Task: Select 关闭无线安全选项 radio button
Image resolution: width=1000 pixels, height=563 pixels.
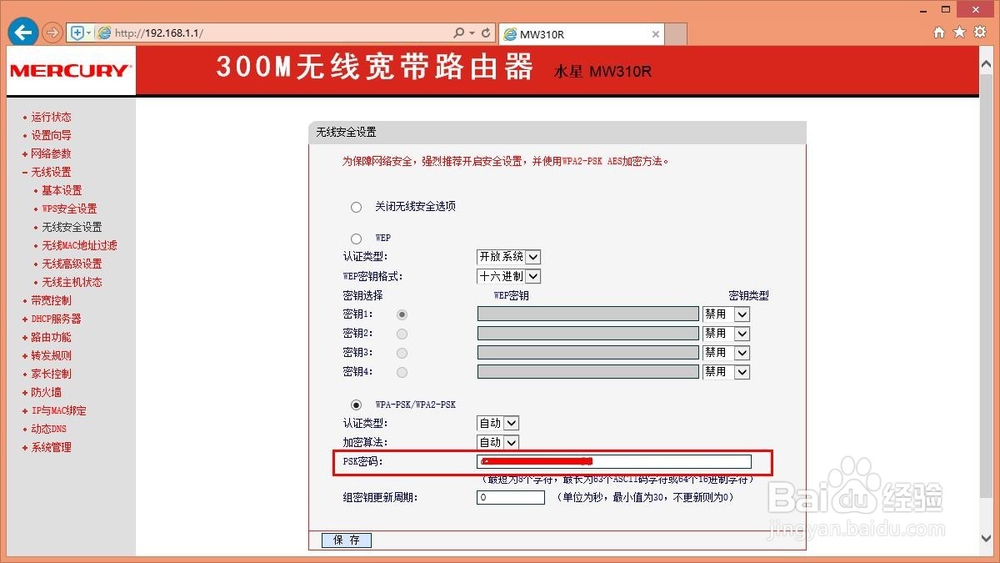Action: pos(356,207)
